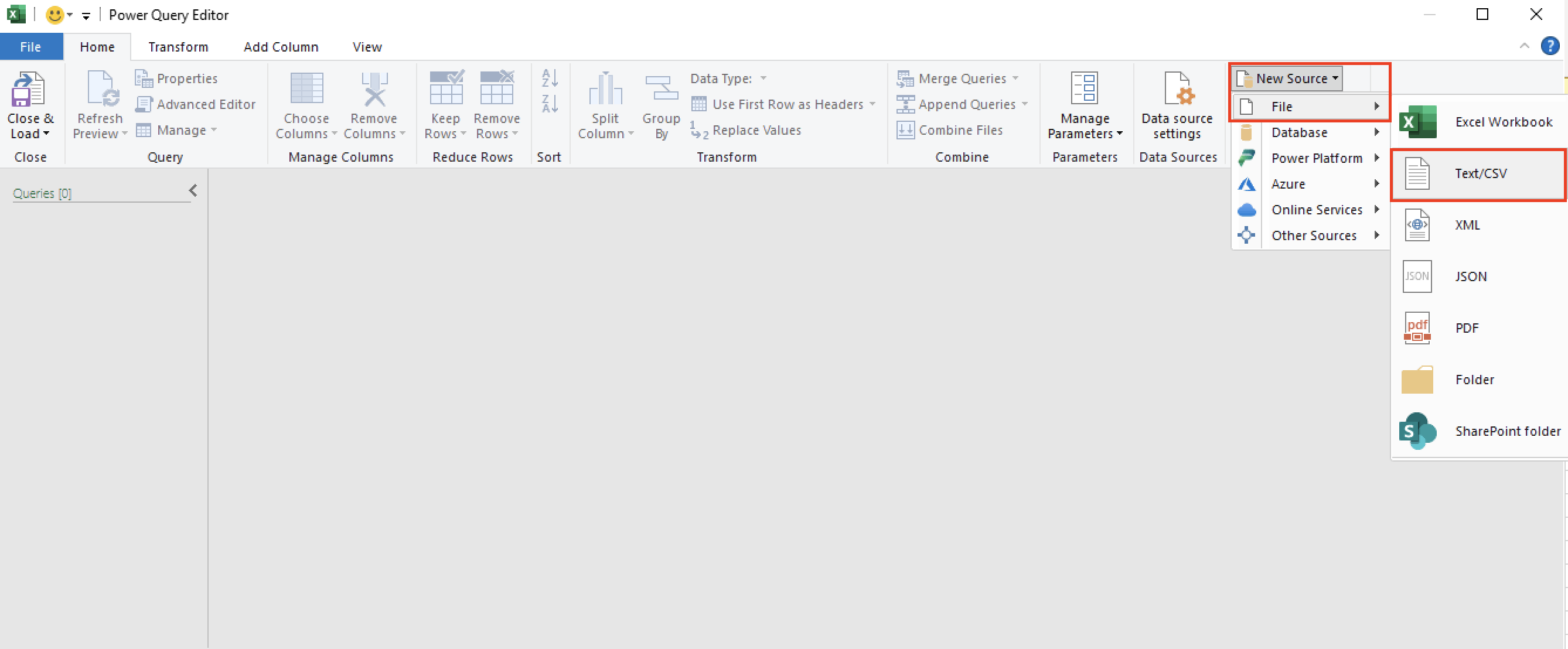Open the Advanced Editor

[x=195, y=105]
